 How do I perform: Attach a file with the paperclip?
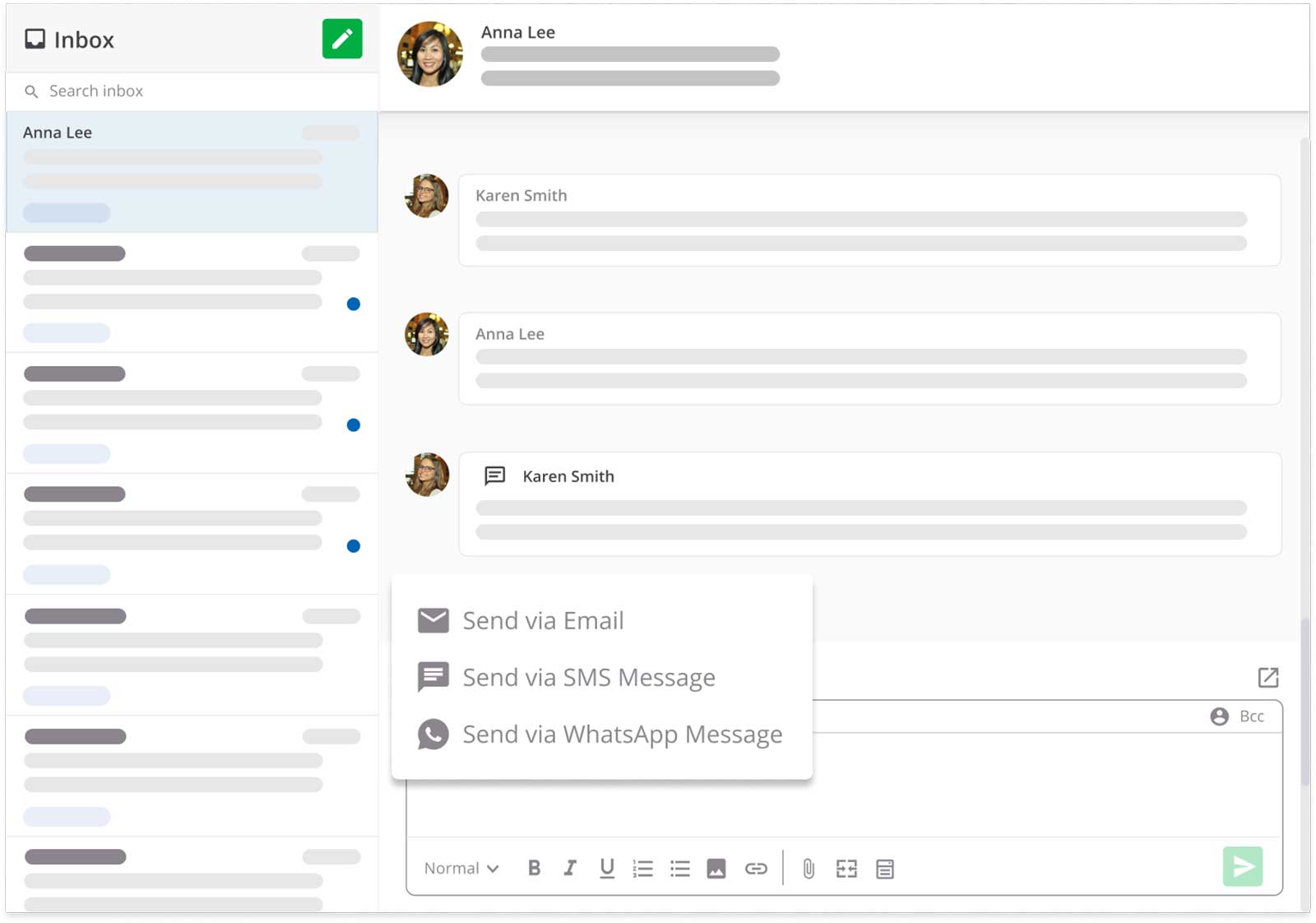tap(809, 869)
